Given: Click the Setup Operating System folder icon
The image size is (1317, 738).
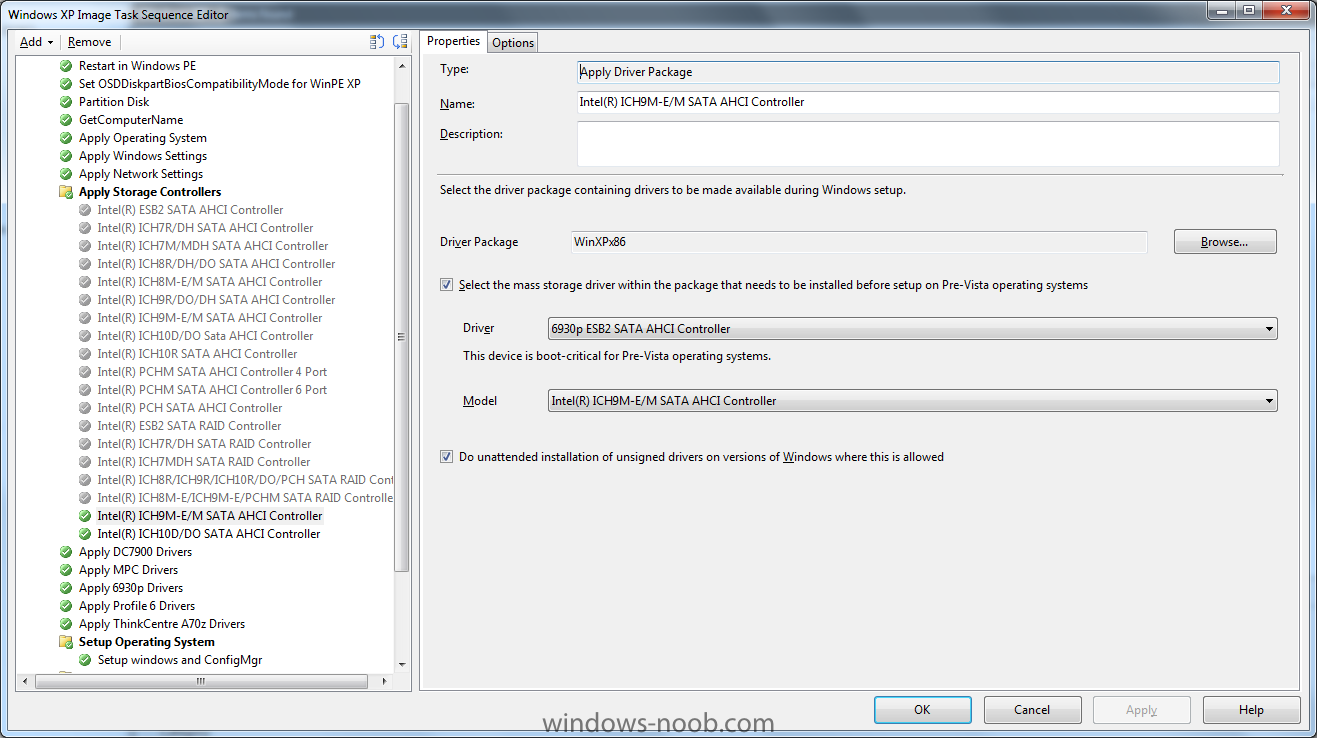Looking at the screenshot, I should point(66,642).
